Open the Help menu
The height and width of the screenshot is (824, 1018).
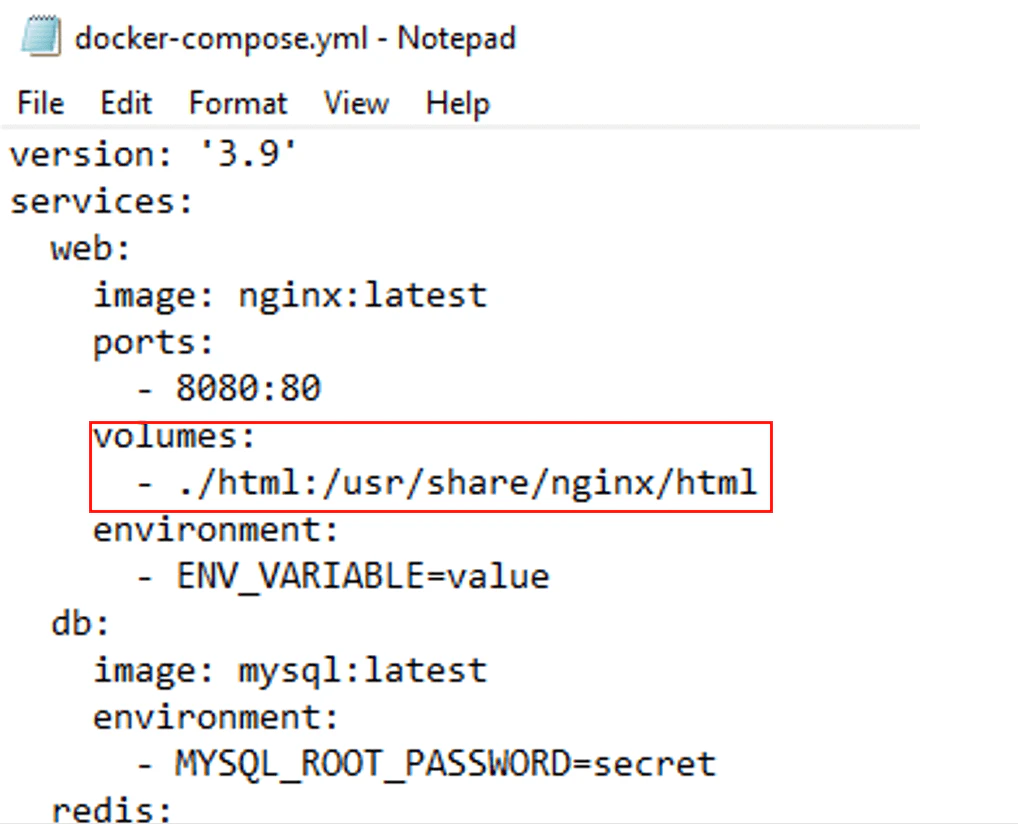tap(456, 103)
